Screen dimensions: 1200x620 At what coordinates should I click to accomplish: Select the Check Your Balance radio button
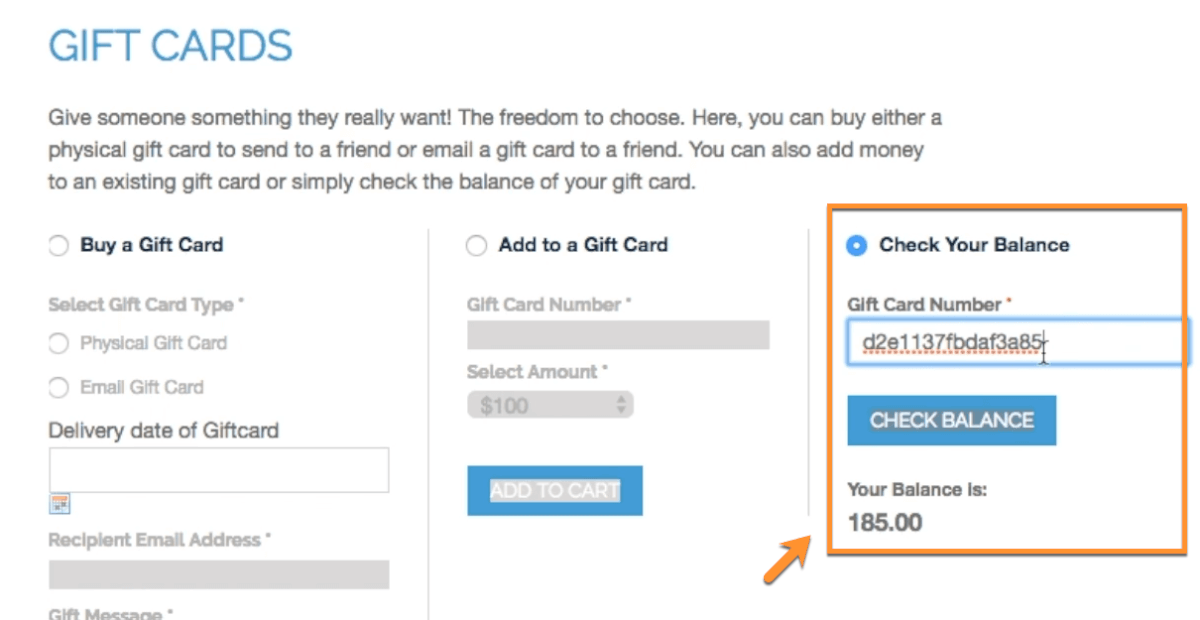[857, 245]
